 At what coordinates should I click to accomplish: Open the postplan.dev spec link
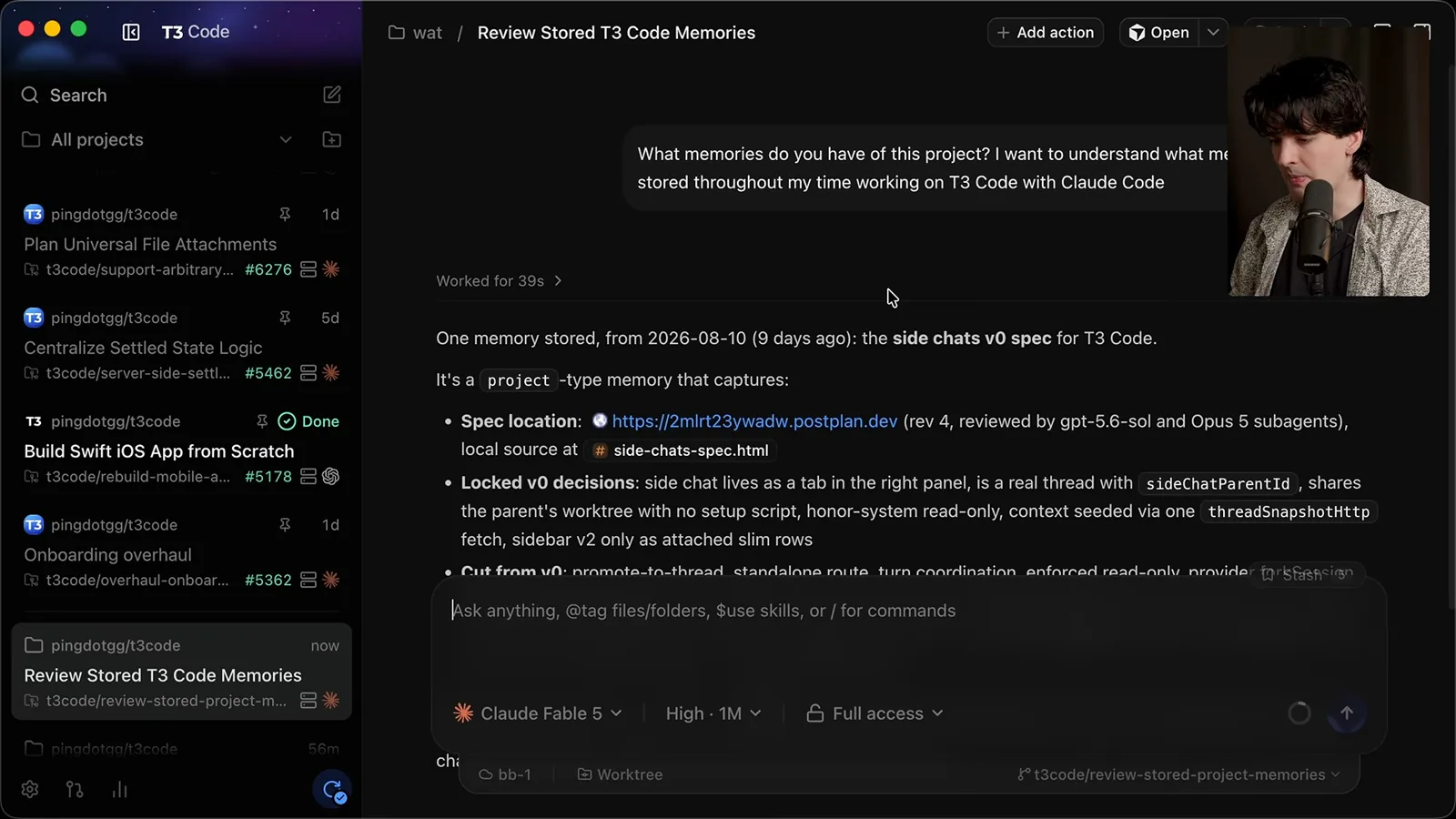pos(754,421)
